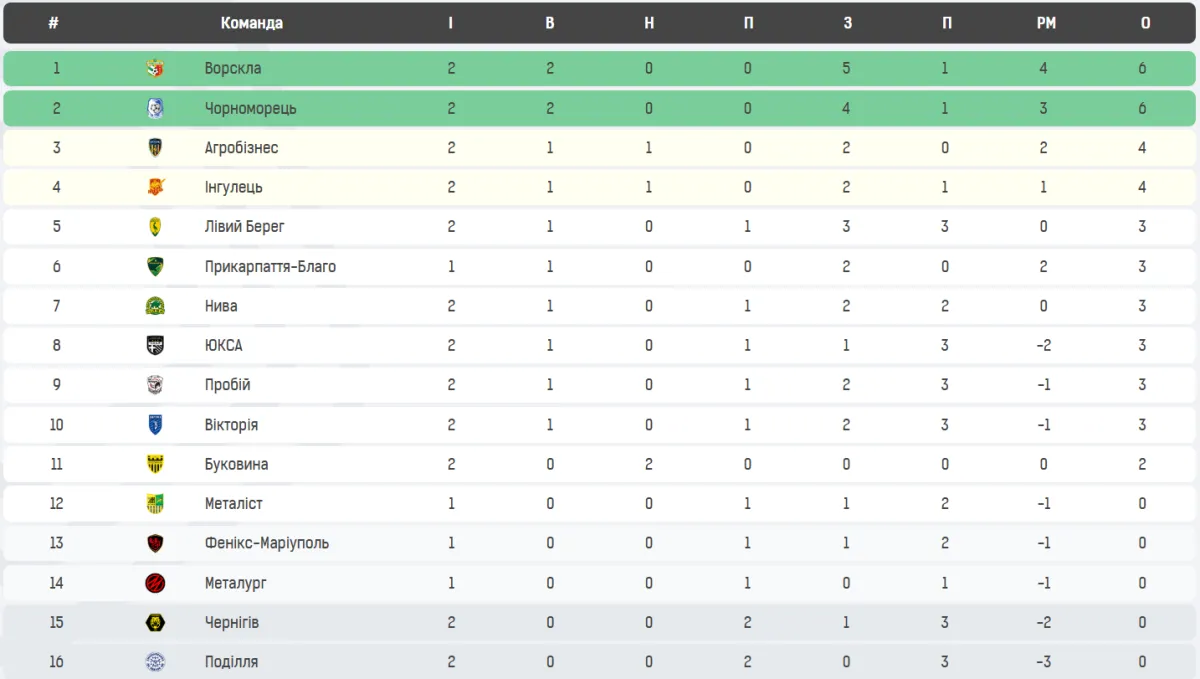Click the Ворскла team logo
The image size is (1200, 679).
click(x=155, y=69)
